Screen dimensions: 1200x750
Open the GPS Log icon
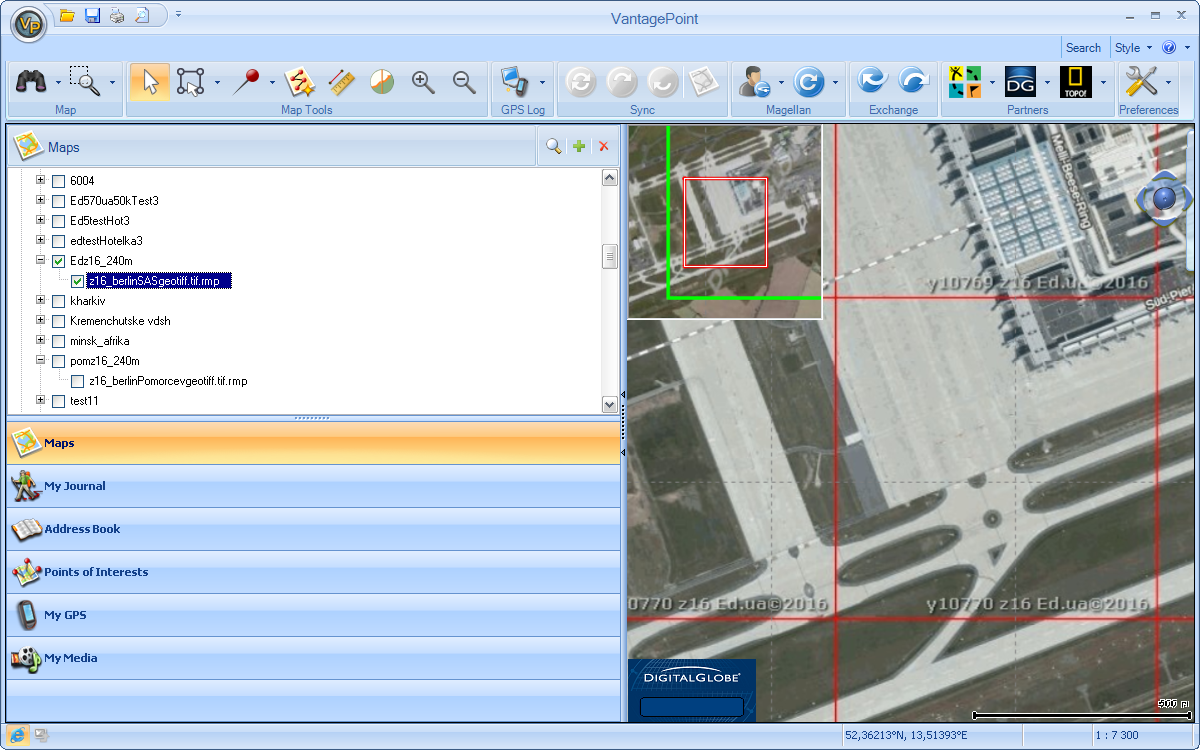[x=514, y=82]
